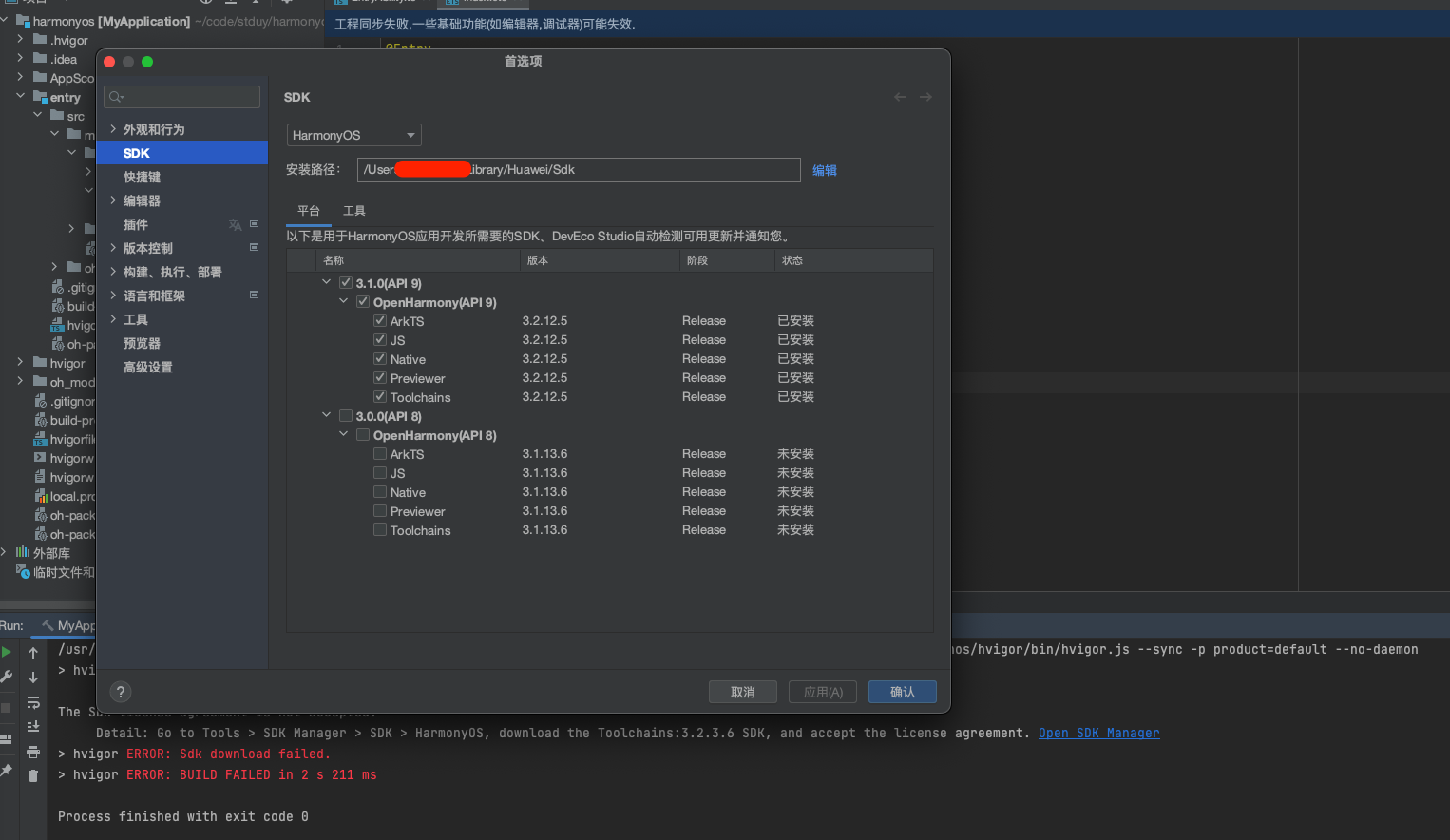Open the SDK Manager link in the console
1450x840 pixels.
click(1098, 733)
